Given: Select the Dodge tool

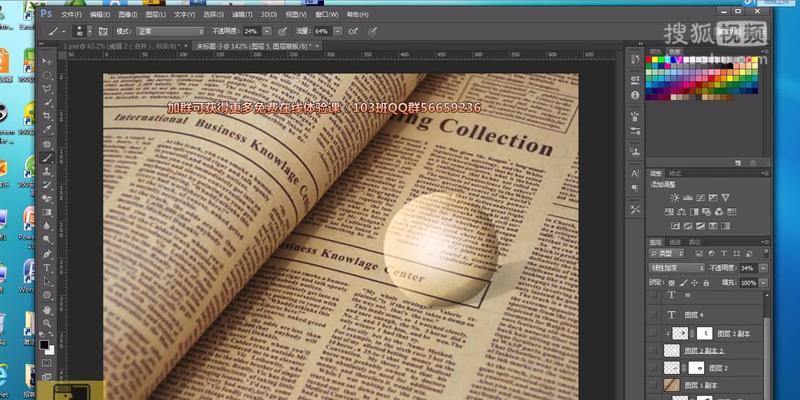Looking at the screenshot, I should point(47,239).
